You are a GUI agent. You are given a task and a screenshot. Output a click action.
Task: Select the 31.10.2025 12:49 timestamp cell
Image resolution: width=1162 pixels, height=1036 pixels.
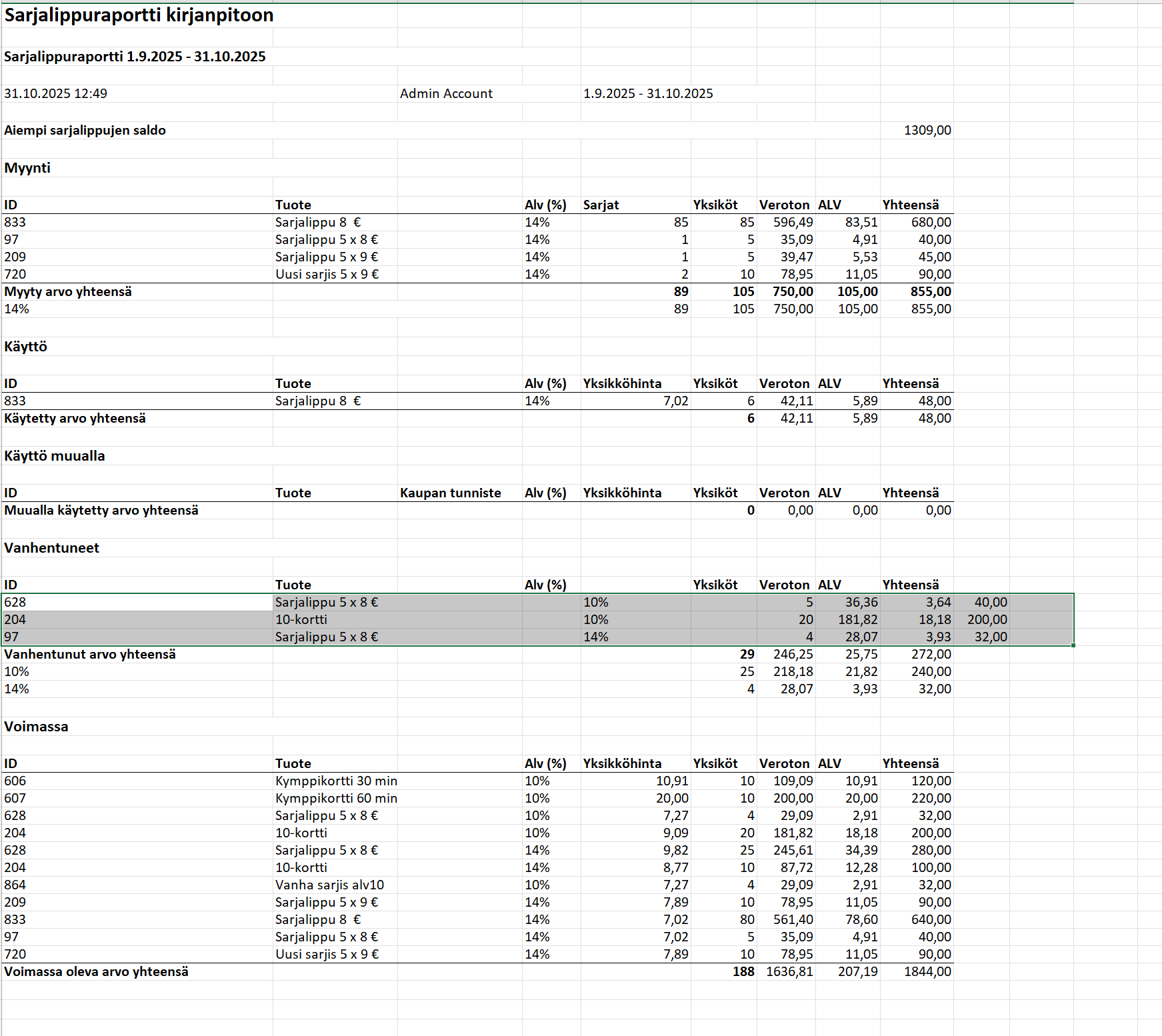56,94
